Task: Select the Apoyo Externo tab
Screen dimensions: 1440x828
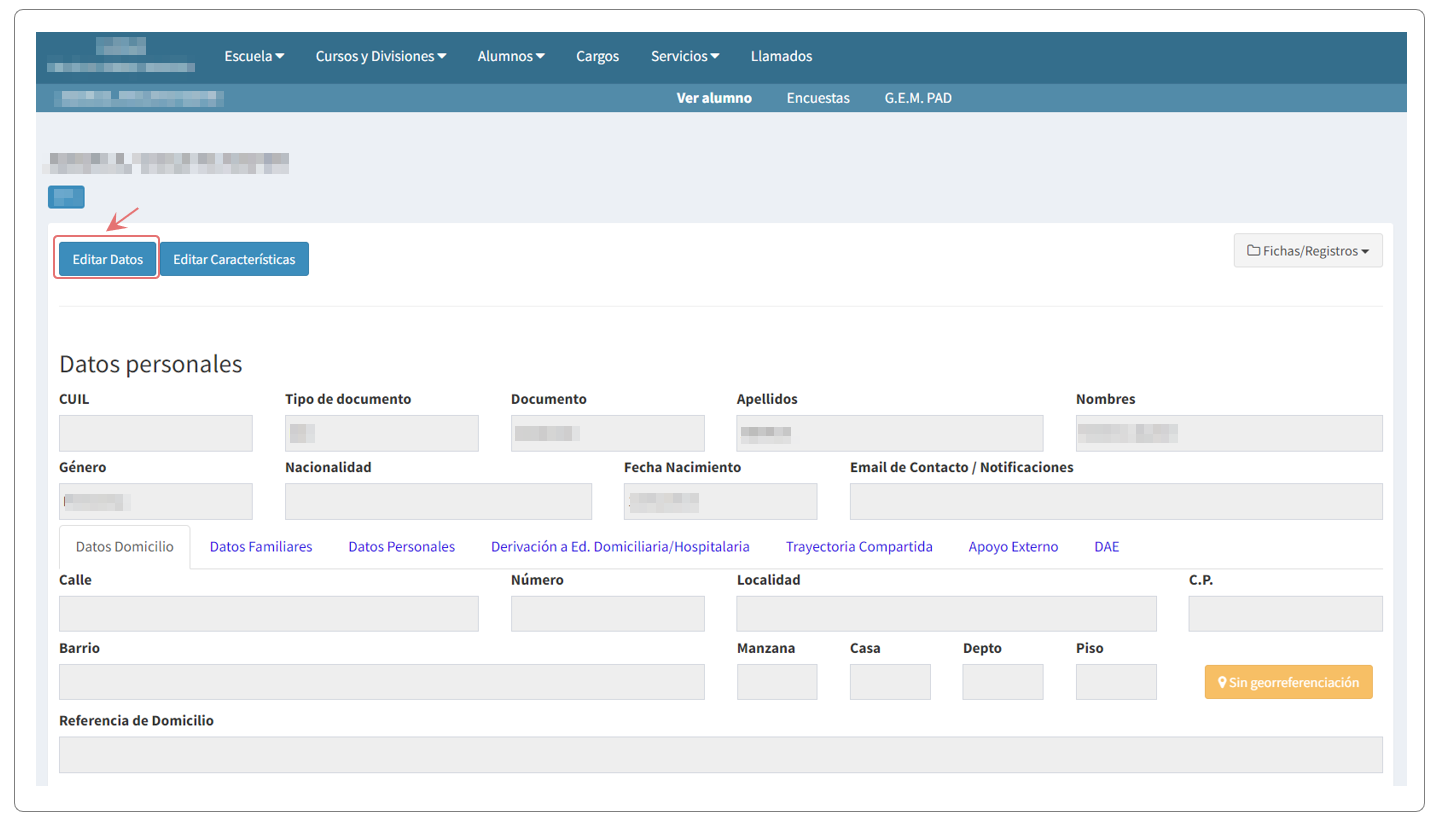Action: click(1013, 547)
